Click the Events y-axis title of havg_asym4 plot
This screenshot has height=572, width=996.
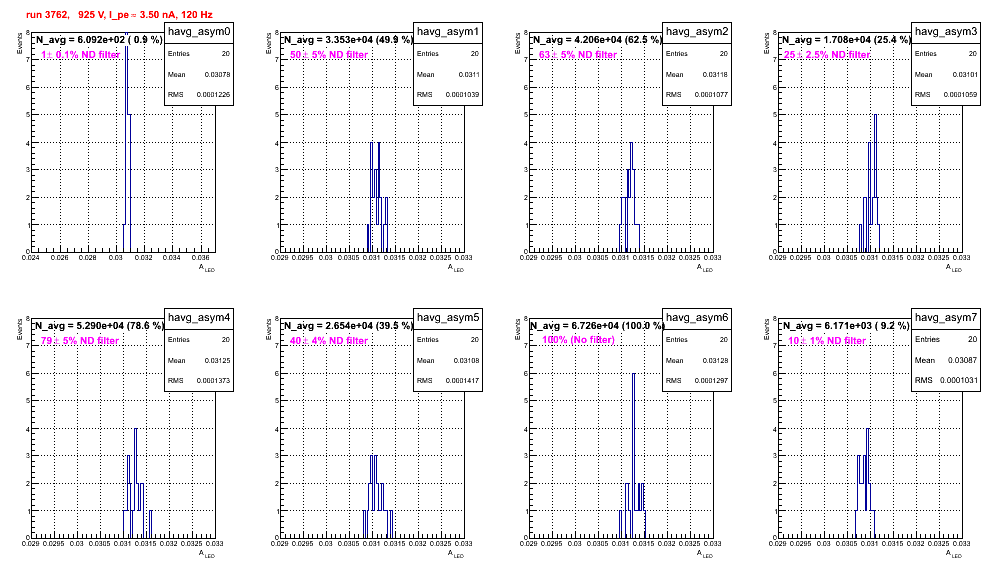coord(20,330)
